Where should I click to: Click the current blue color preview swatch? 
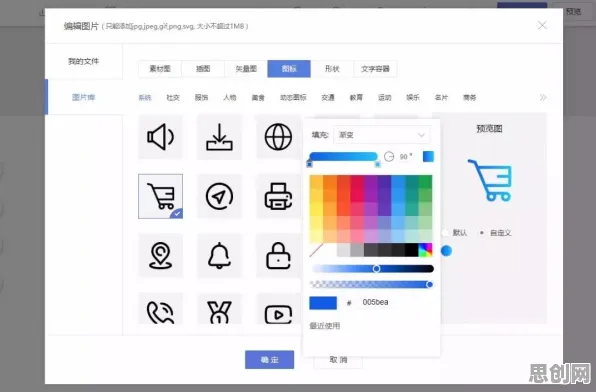click(x=323, y=303)
